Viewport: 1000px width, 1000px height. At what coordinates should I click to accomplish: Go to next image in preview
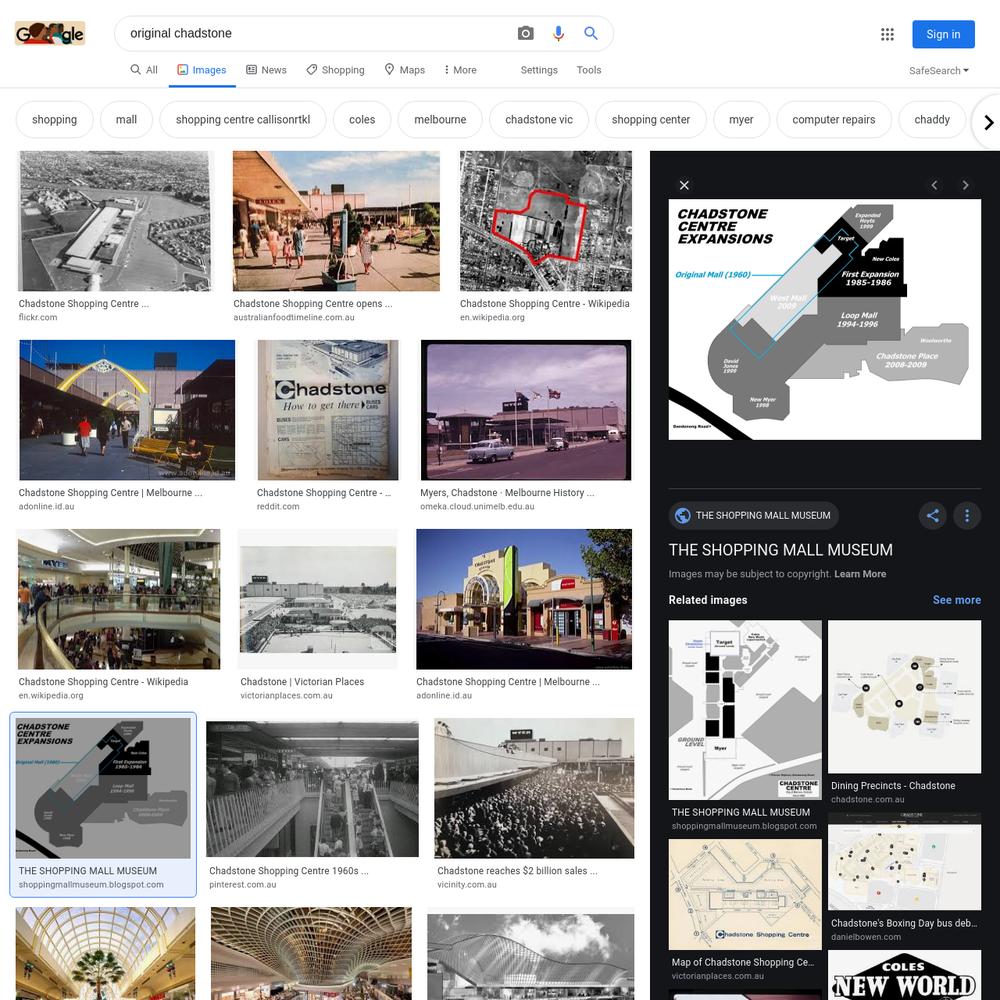click(x=966, y=185)
